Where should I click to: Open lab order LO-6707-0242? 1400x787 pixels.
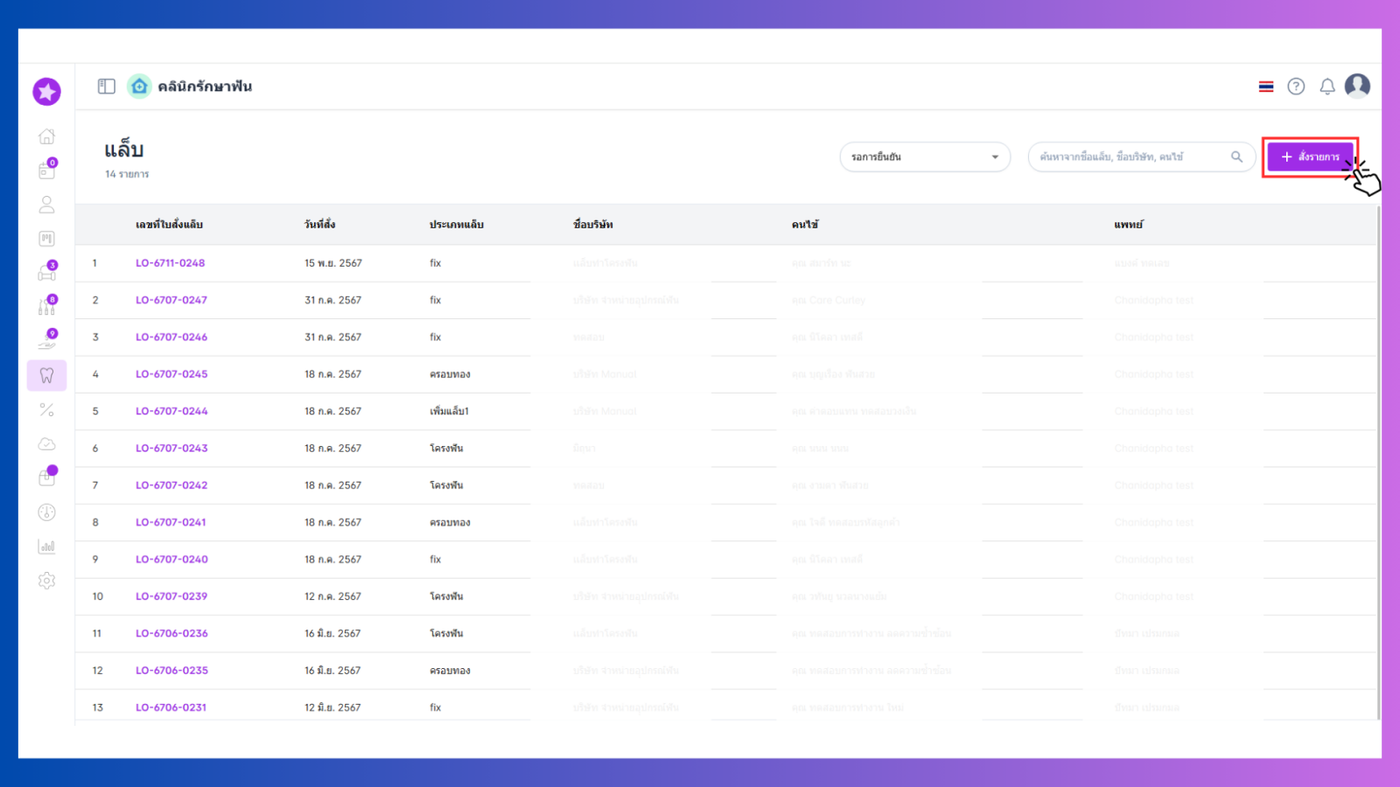click(x=171, y=485)
